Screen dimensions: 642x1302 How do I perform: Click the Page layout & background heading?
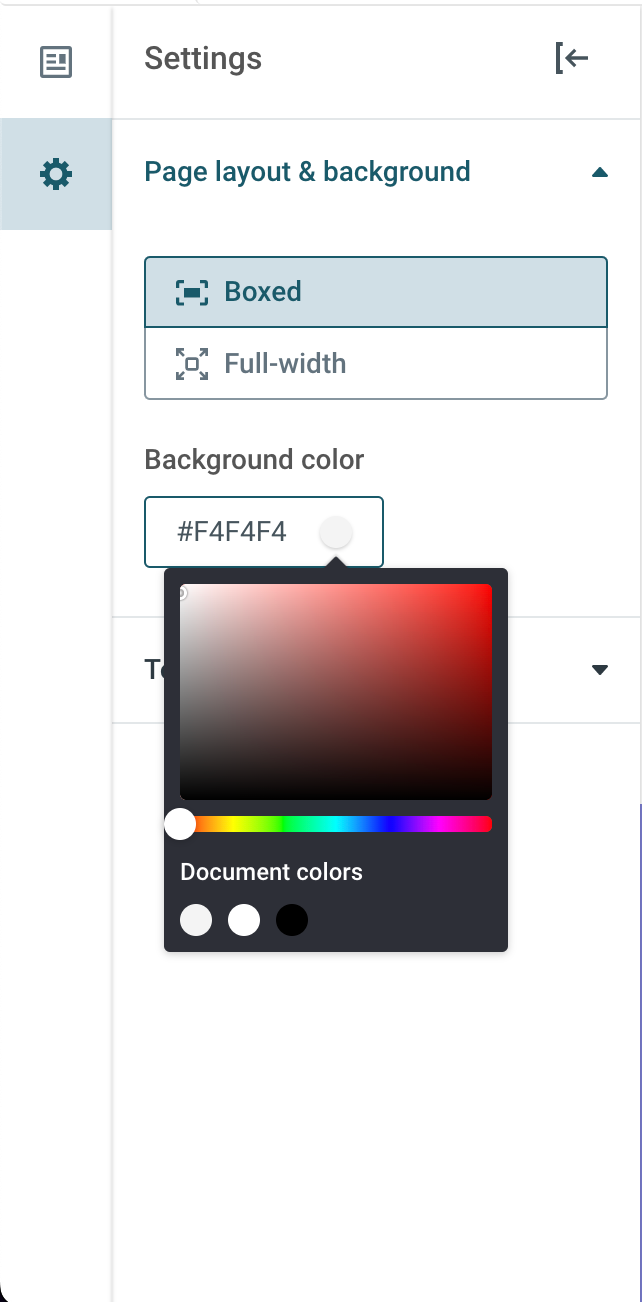(x=307, y=172)
